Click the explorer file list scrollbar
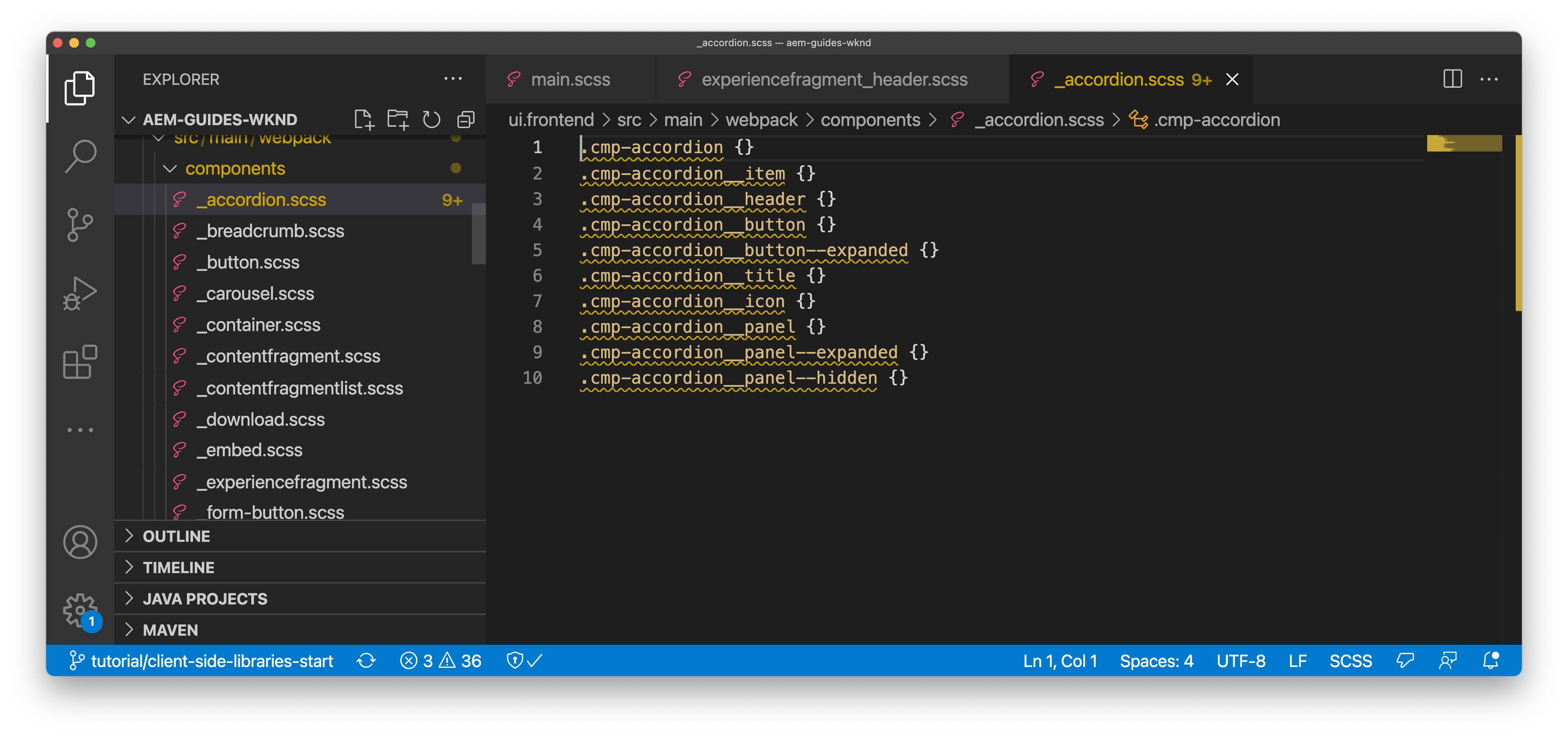The height and width of the screenshot is (737, 1568). coord(478,233)
